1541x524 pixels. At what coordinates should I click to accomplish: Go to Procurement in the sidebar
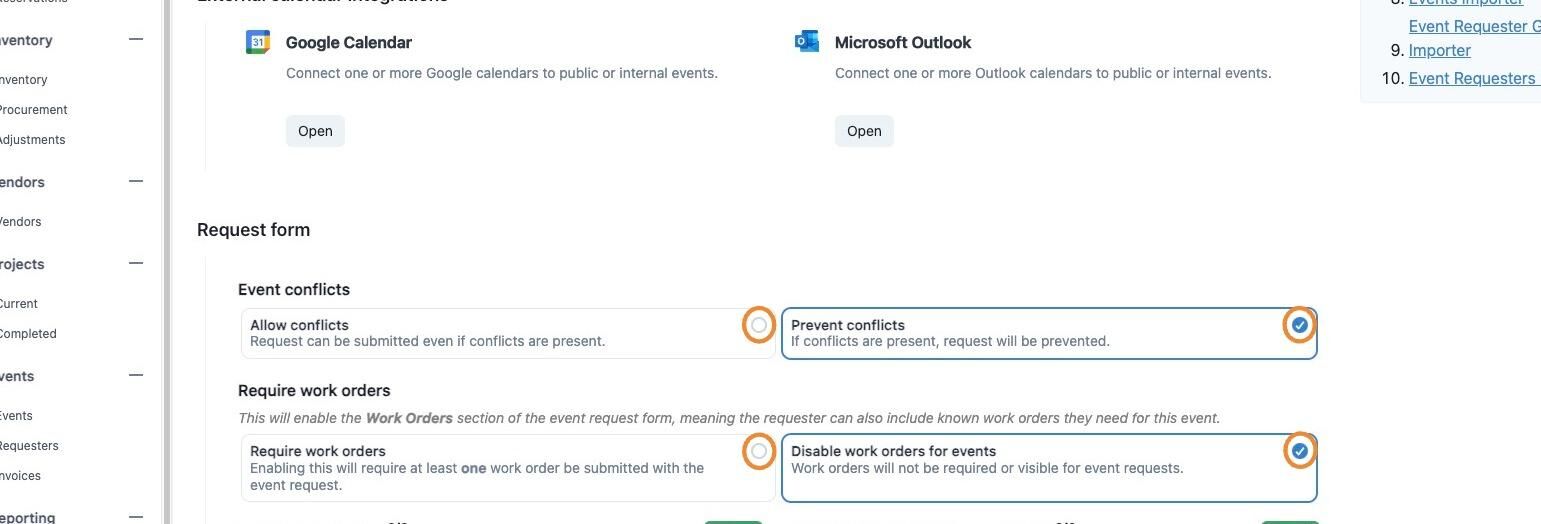pos(33,110)
